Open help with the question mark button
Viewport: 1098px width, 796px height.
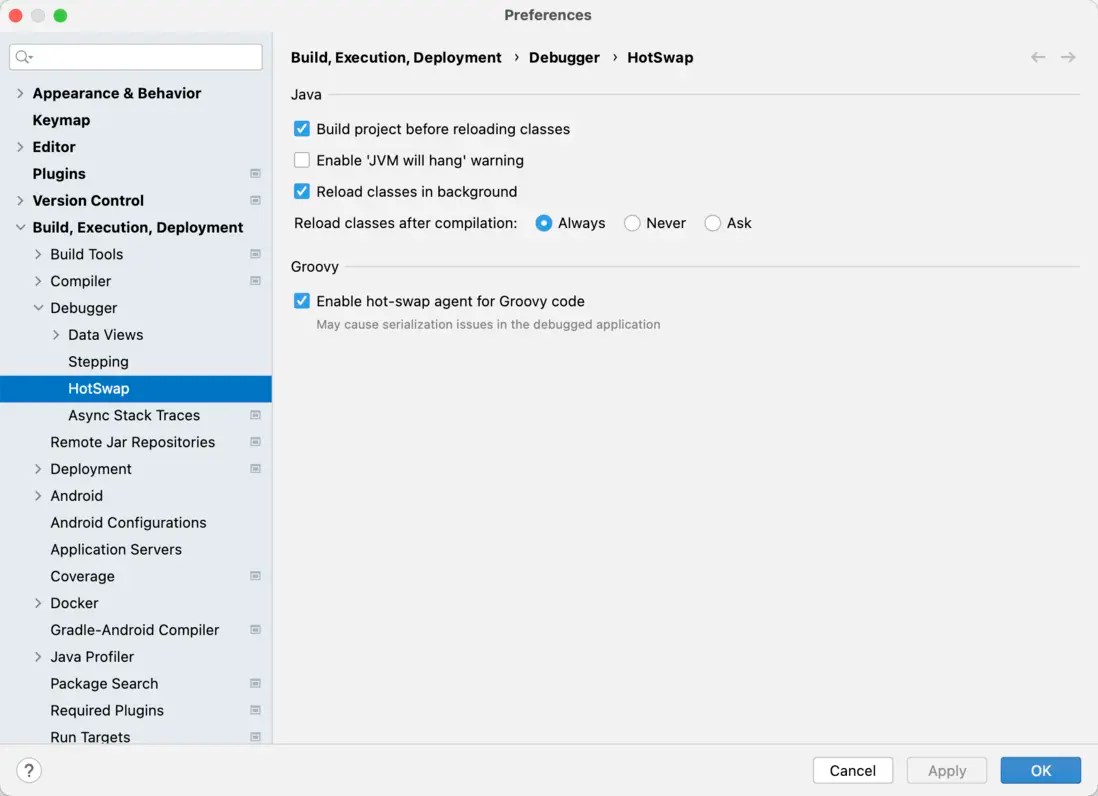pyautogui.click(x=29, y=771)
